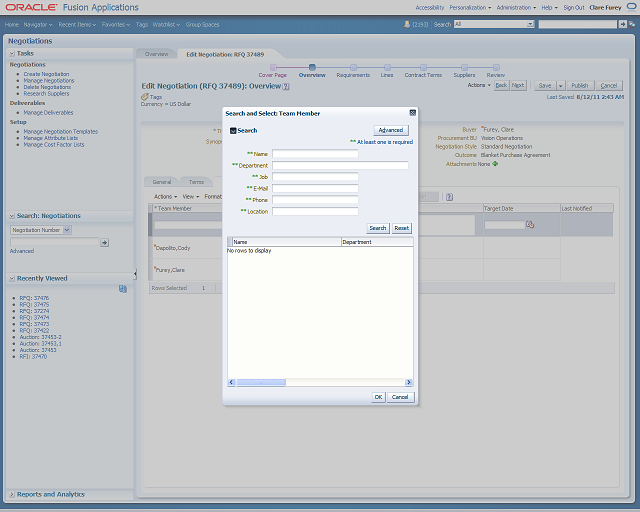Open the Advanced negotiation search link
Viewport: 640px width, 512px height.
(x=22, y=251)
